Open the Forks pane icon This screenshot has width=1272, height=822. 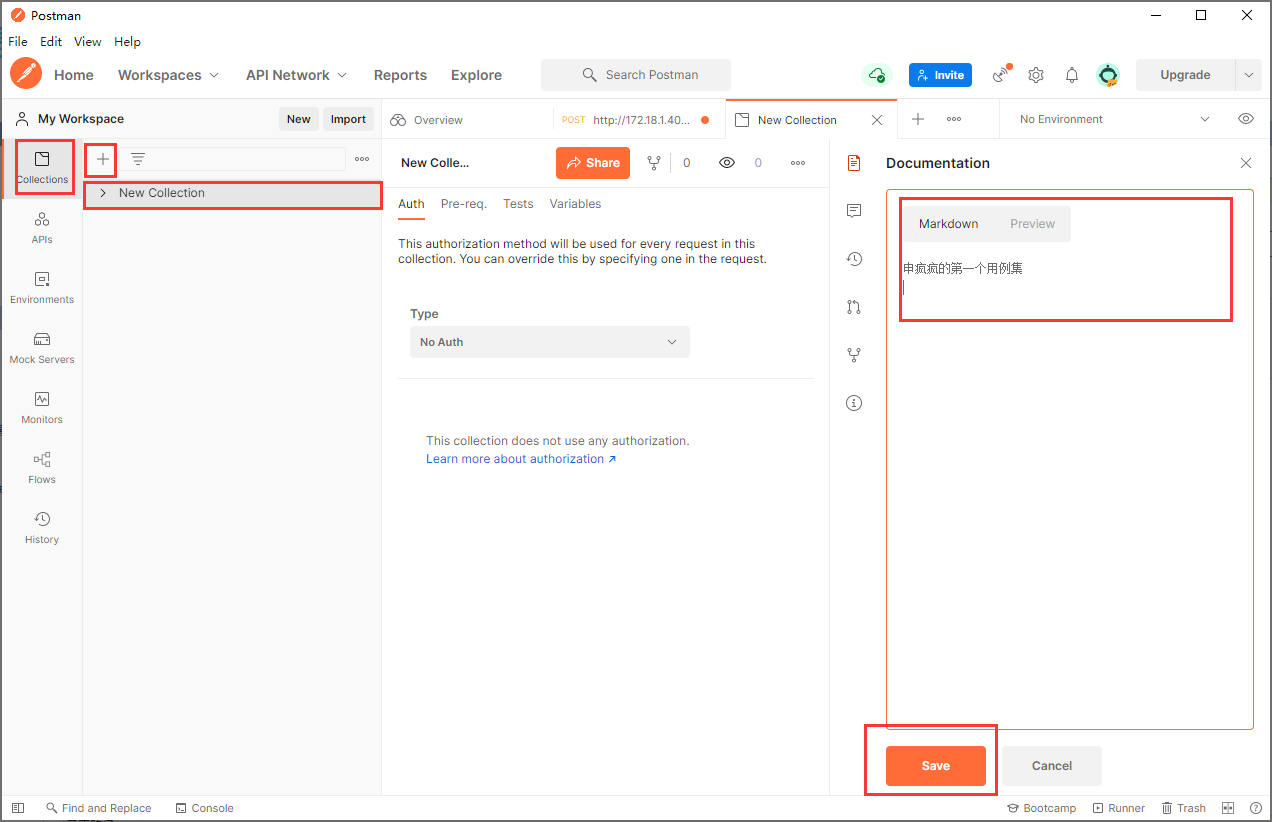pyautogui.click(x=854, y=355)
